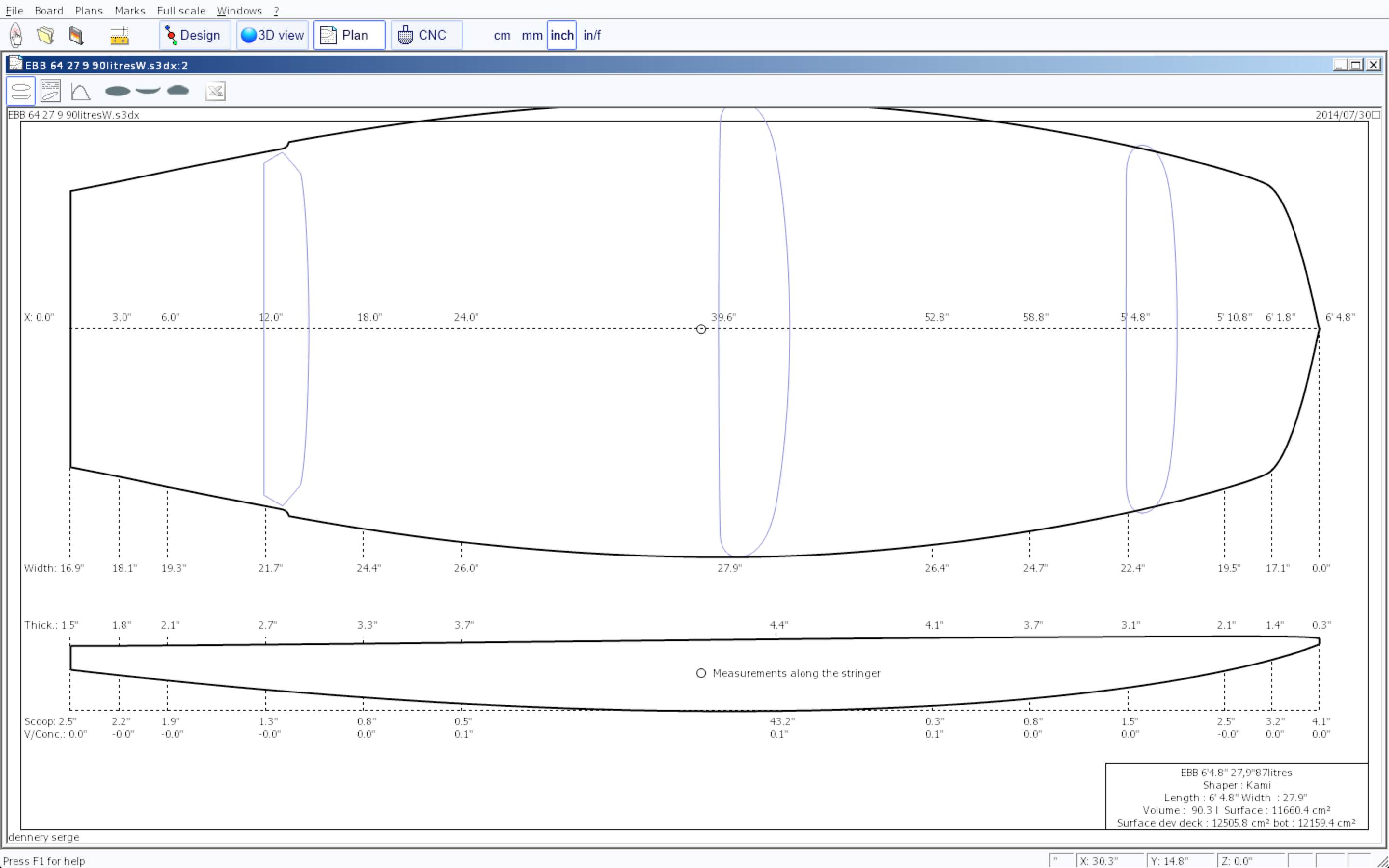Open the Full scale menu
The height and width of the screenshot is (868, 1389).
point(181,10)
